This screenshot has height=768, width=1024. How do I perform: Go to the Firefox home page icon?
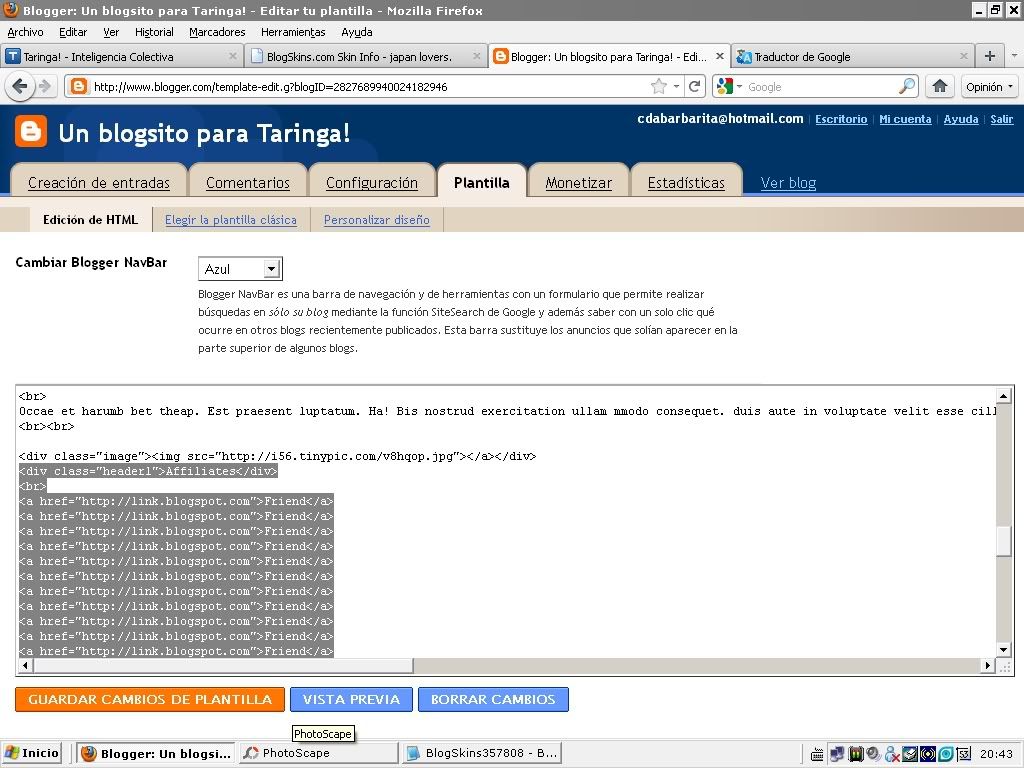coord(940,86)
